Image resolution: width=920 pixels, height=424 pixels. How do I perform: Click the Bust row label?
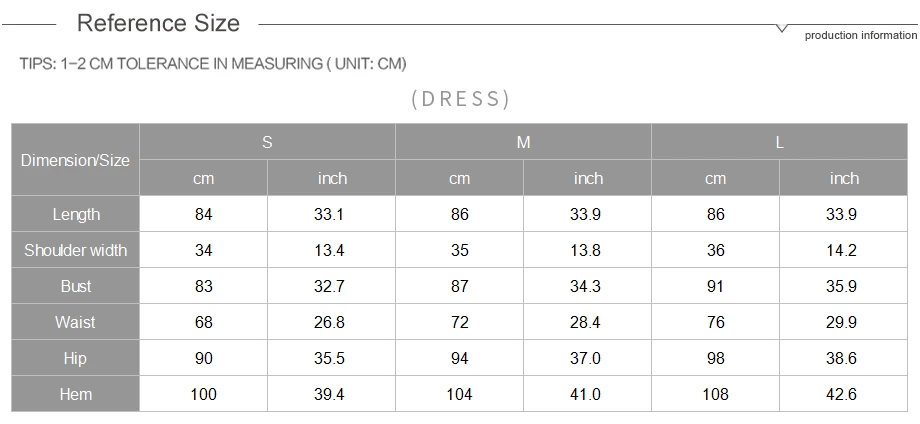(75, 286)
